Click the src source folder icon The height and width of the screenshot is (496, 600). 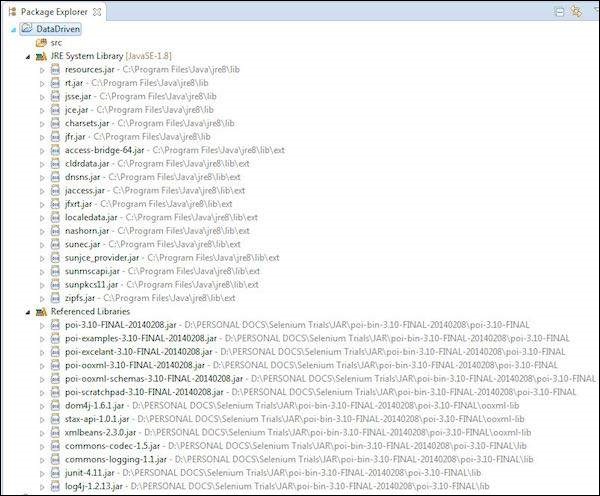[41, 42]
